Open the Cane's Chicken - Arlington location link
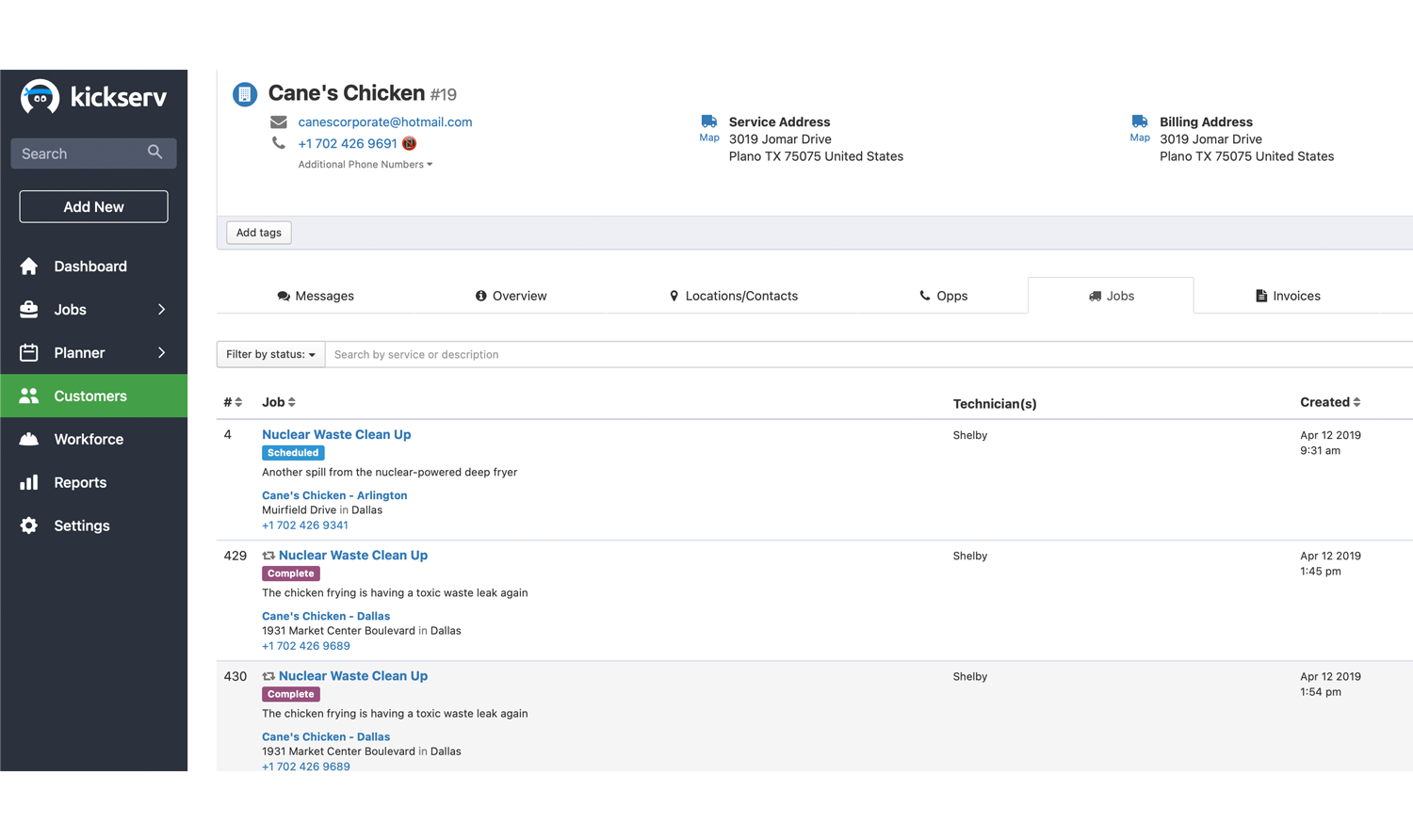The width and height of the screenshot is (1413, 840). (334, 495)
